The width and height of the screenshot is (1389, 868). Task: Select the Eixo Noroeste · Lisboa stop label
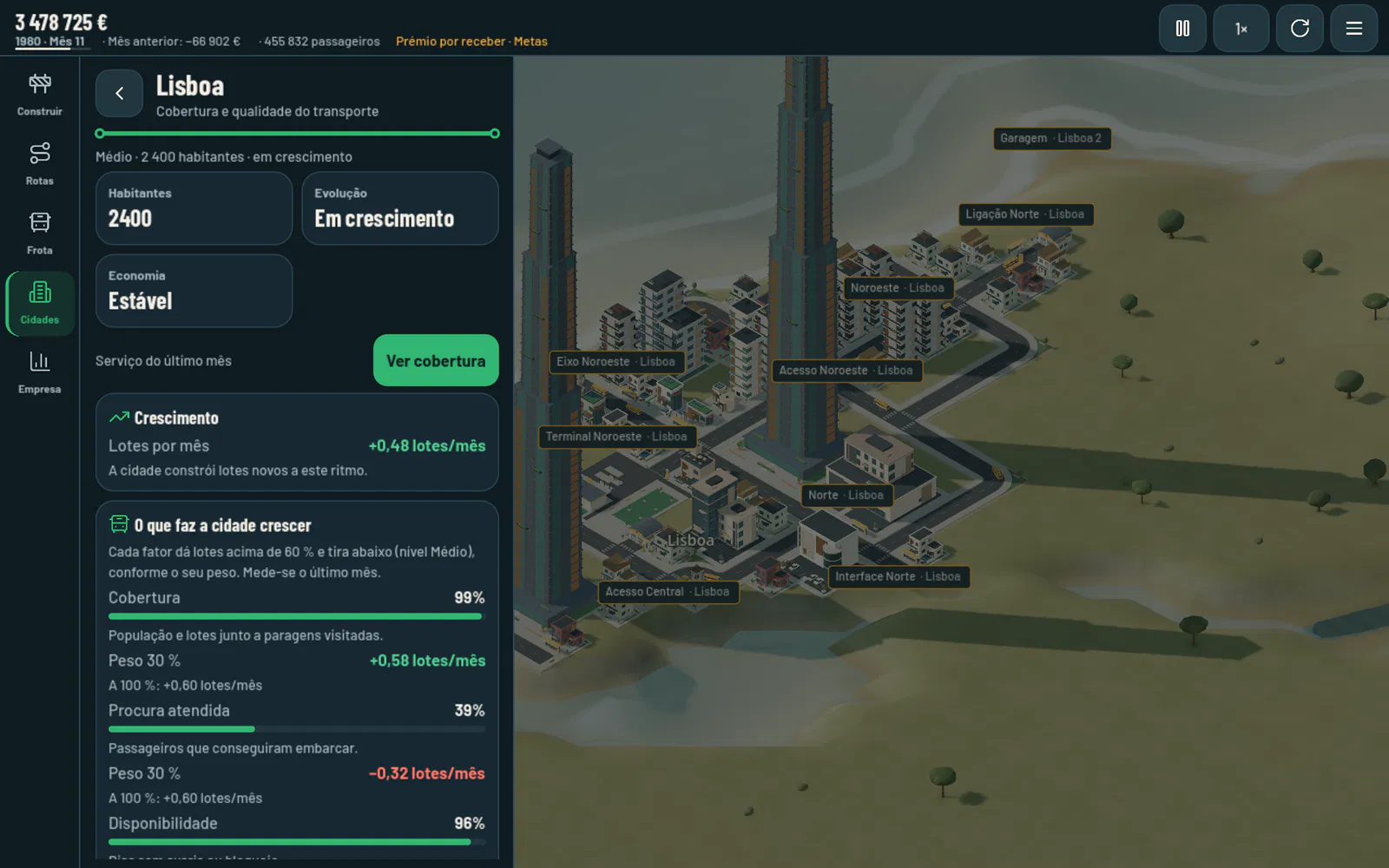616,362
